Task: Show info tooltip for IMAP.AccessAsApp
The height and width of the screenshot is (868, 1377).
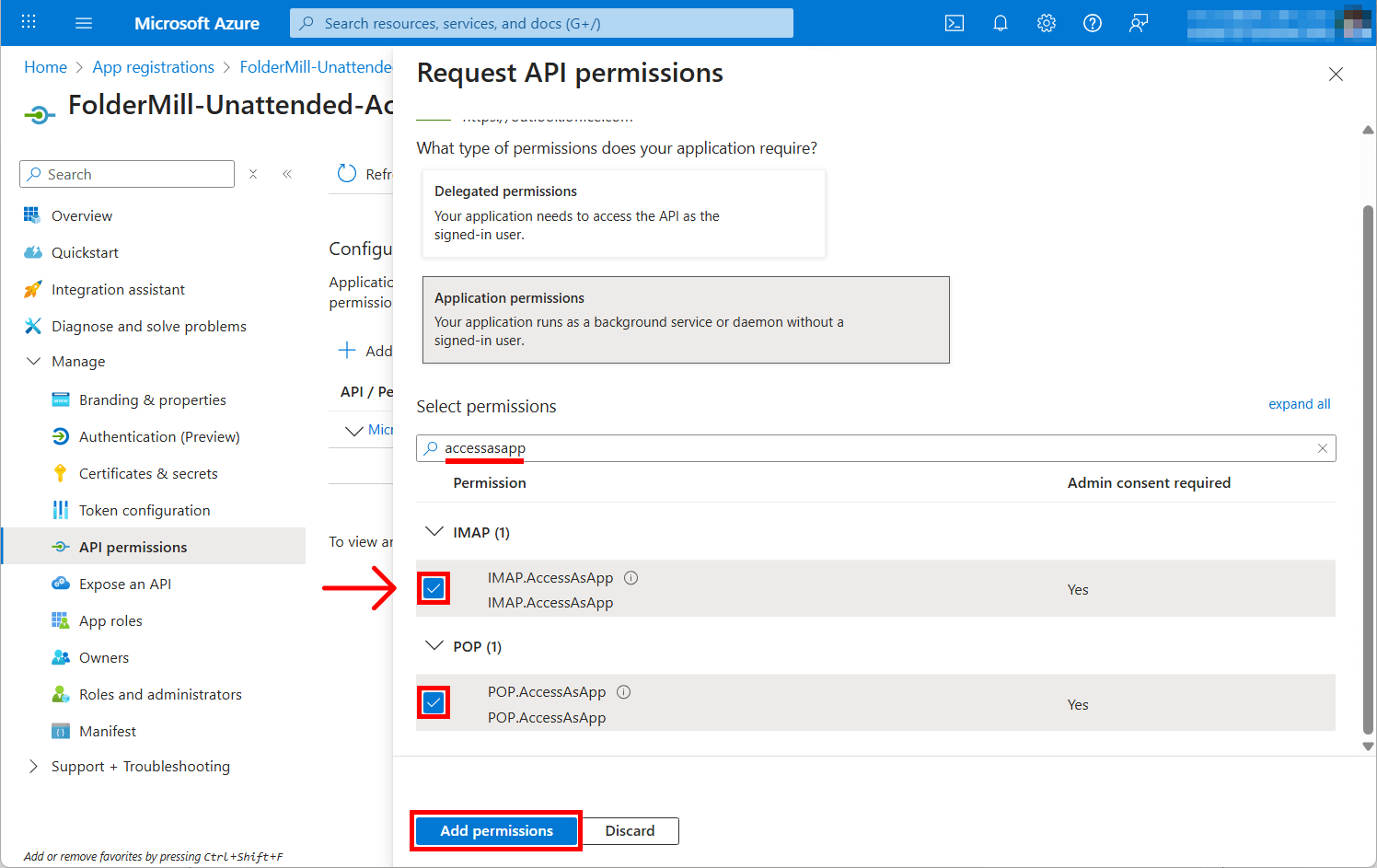Action: coord(631,578)
